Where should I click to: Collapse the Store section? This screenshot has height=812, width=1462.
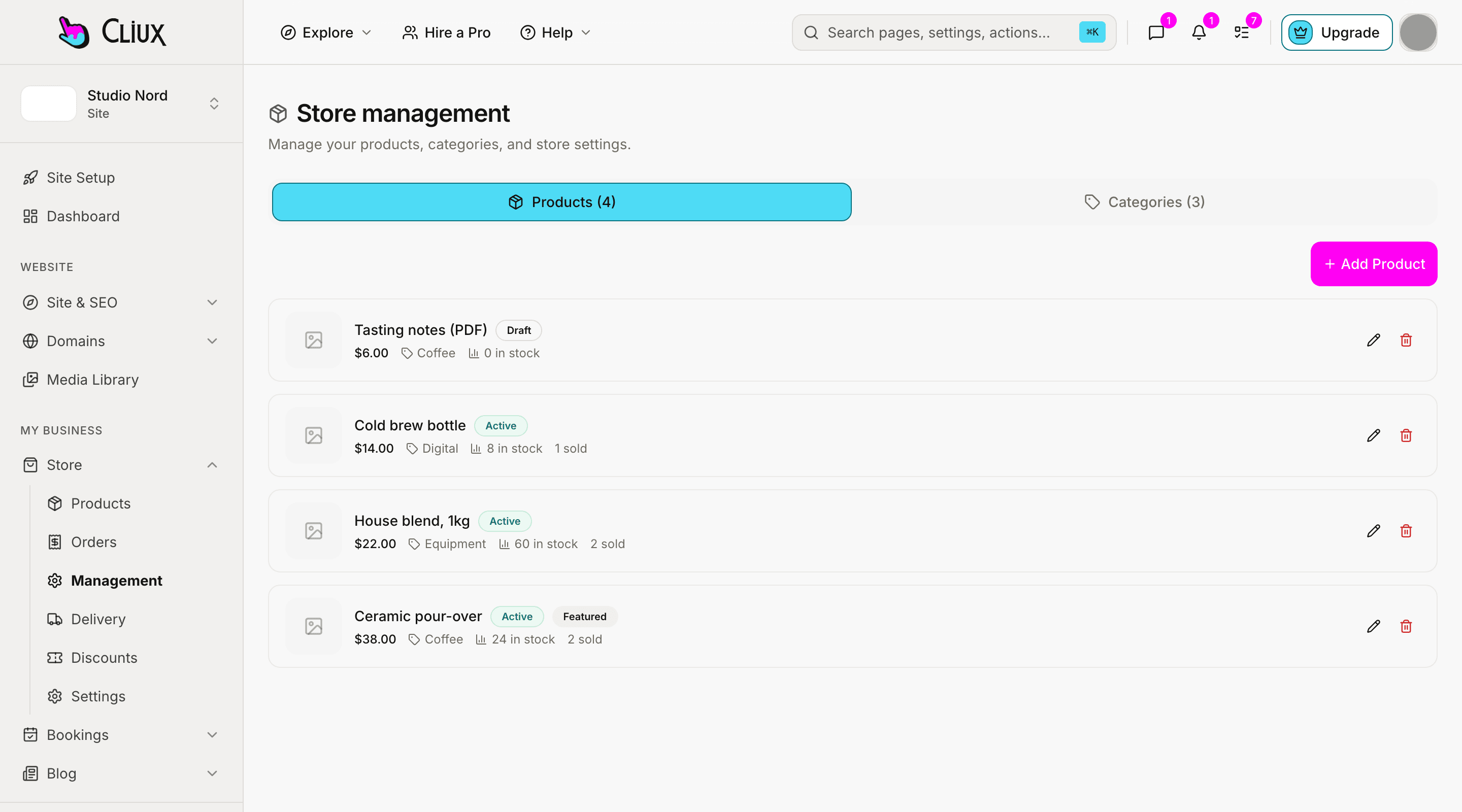(121, 465)
